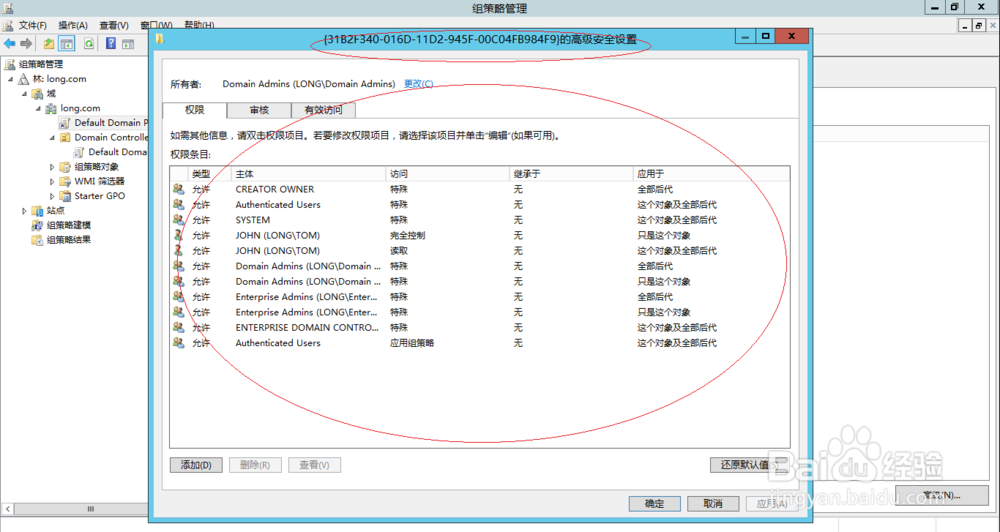Click the Domain Controllers OU folder icon
The height and width of the screenshot is (532, 1000).
click(65, 137)
